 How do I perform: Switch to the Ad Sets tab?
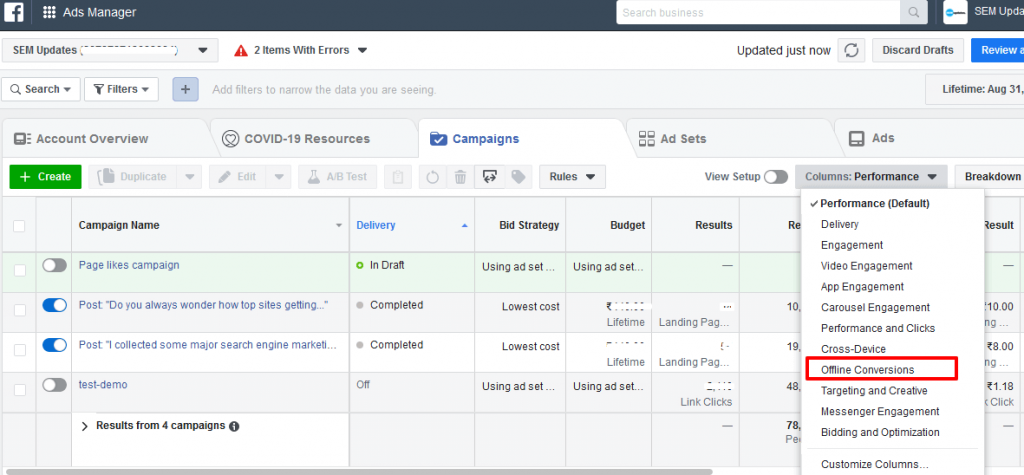[x=672, y=139]
